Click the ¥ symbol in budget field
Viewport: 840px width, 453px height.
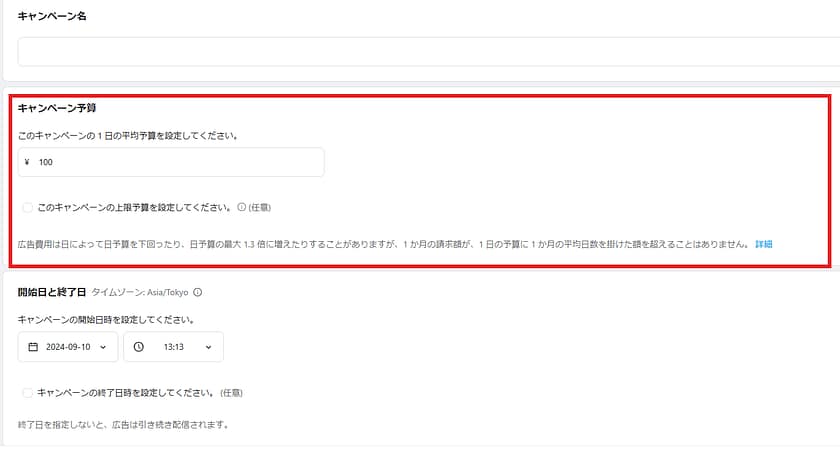tap(27, 162)
